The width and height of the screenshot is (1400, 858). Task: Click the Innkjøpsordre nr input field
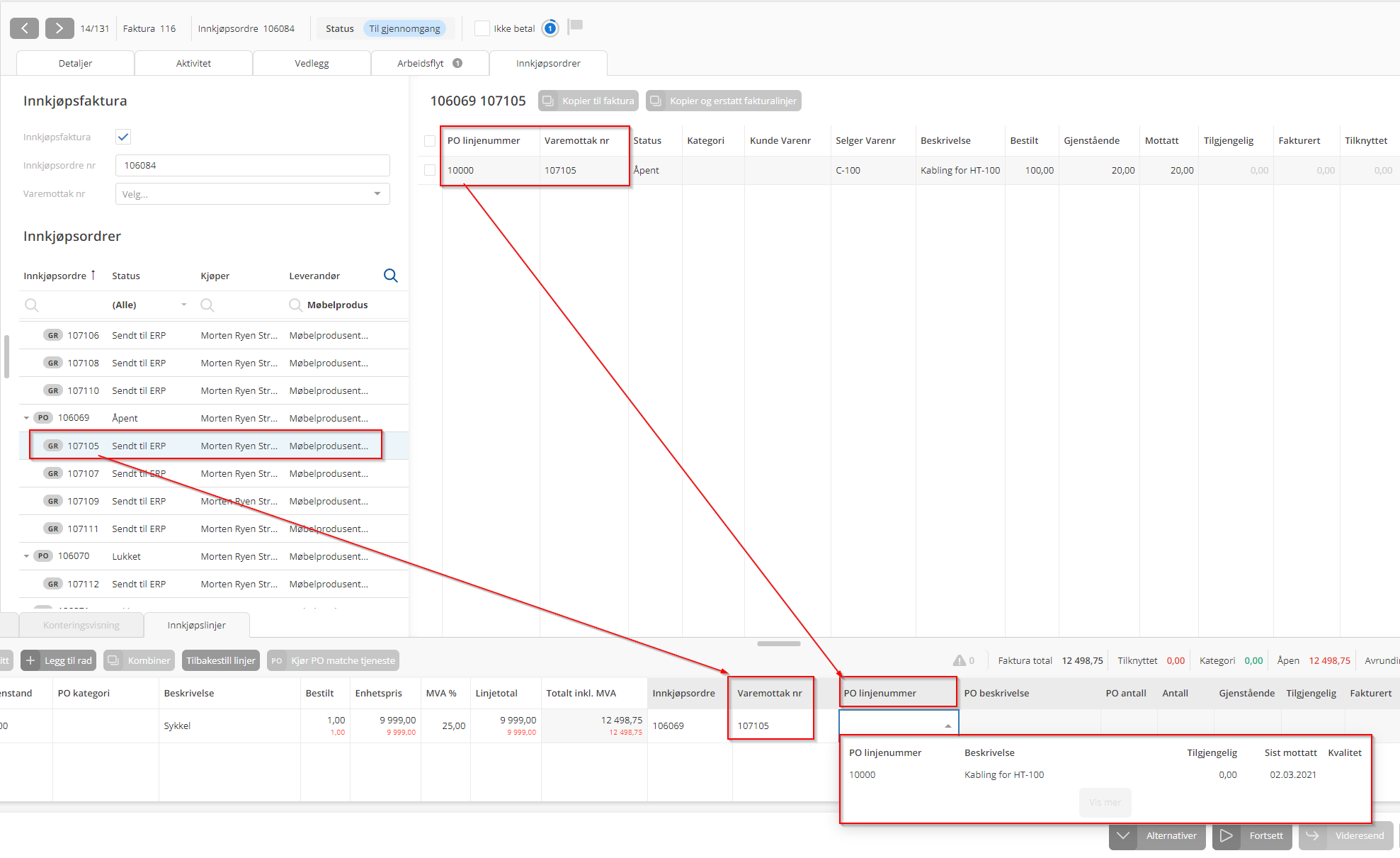(x=252, y=165)
